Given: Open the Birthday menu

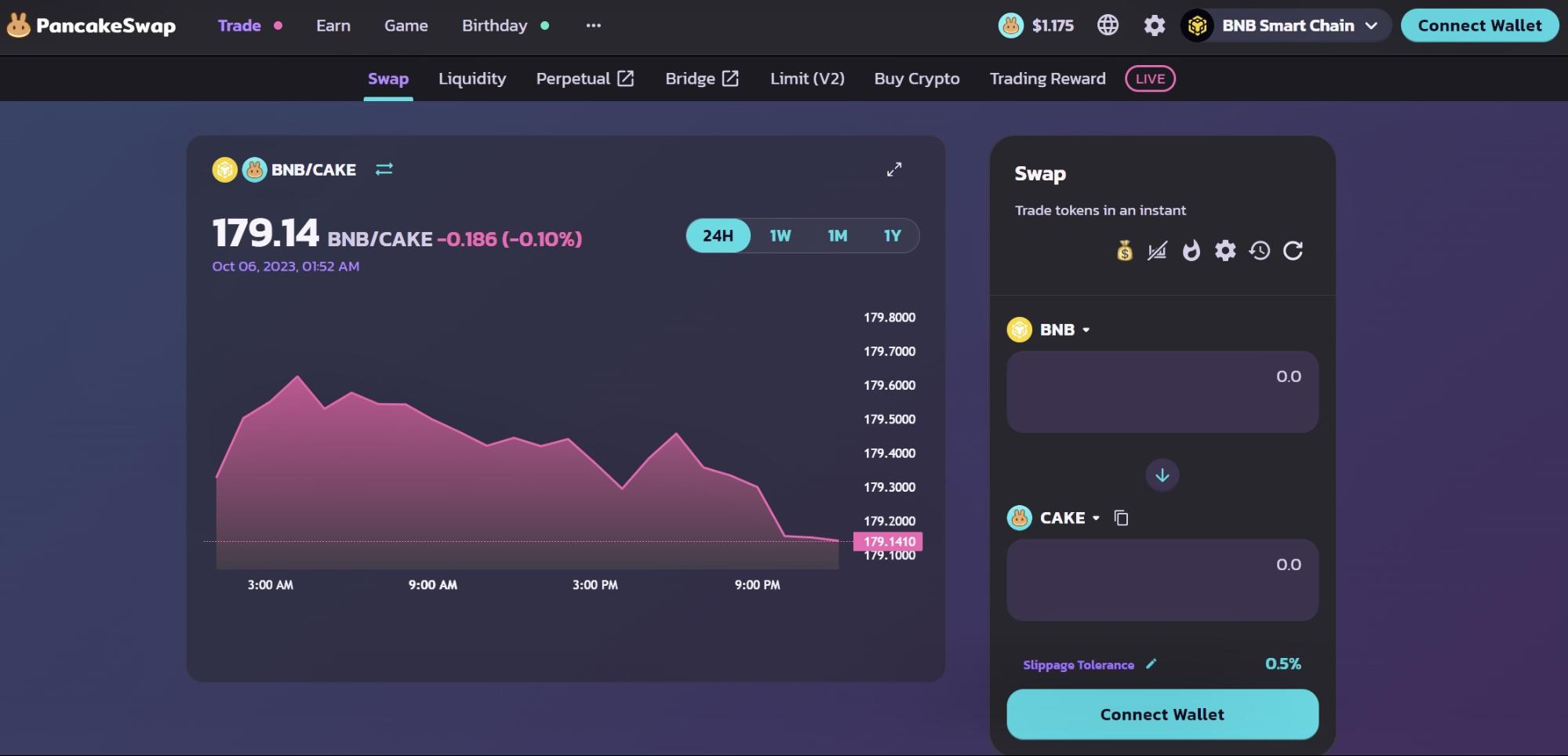Looking at the screenshot, I should pyautogui.click(x=495, y=25).
